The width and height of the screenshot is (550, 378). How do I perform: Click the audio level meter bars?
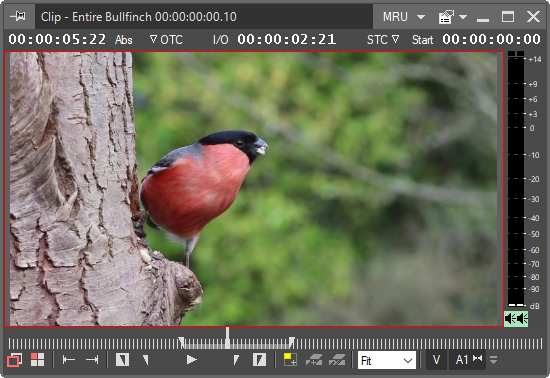click(516, 180)
